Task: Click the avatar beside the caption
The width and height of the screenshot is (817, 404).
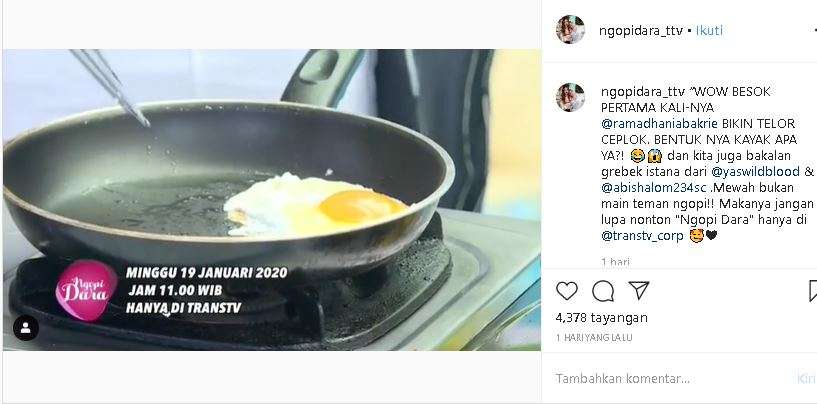Action: 570,97
